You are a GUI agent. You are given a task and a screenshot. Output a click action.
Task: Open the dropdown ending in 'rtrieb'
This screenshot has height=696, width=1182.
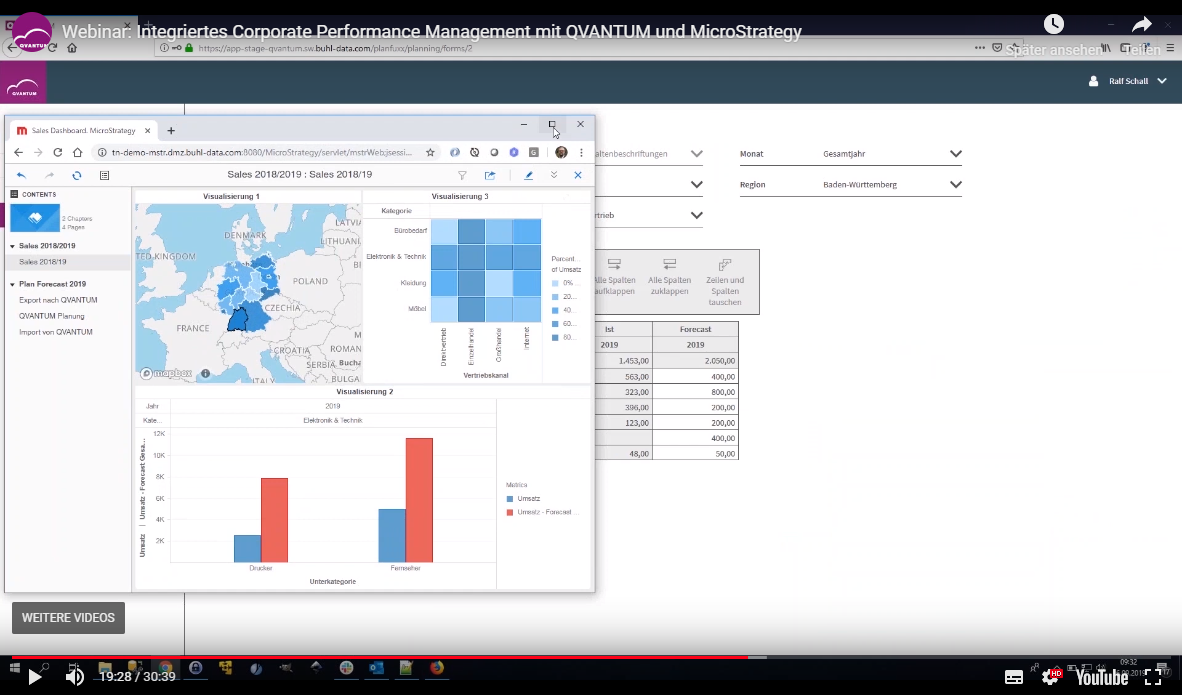[649, 216]
